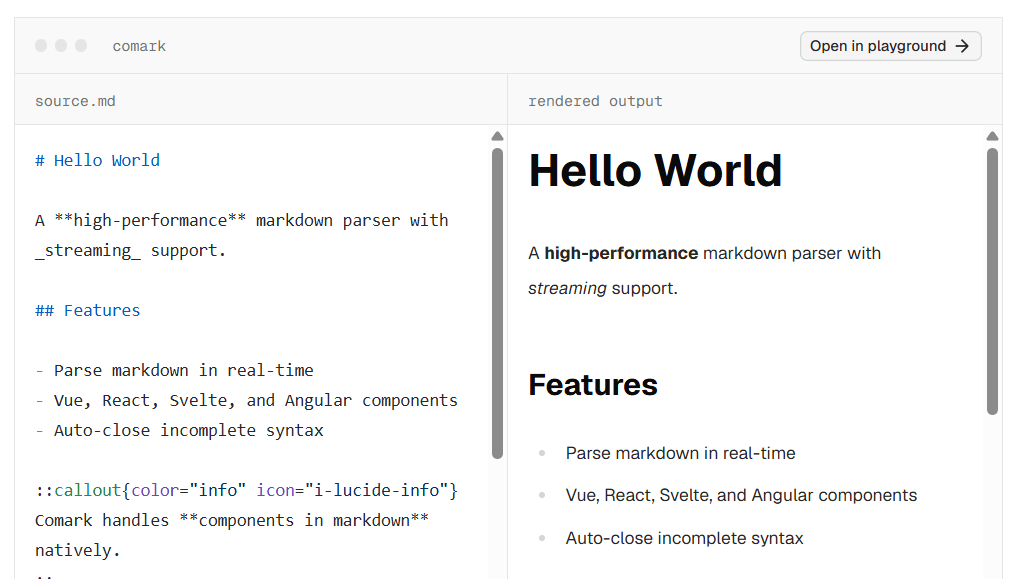Screen dimensions: 1016x579
Task: Click '- Auto-close incomplete syntax' source line
Action: click(179, 431)
